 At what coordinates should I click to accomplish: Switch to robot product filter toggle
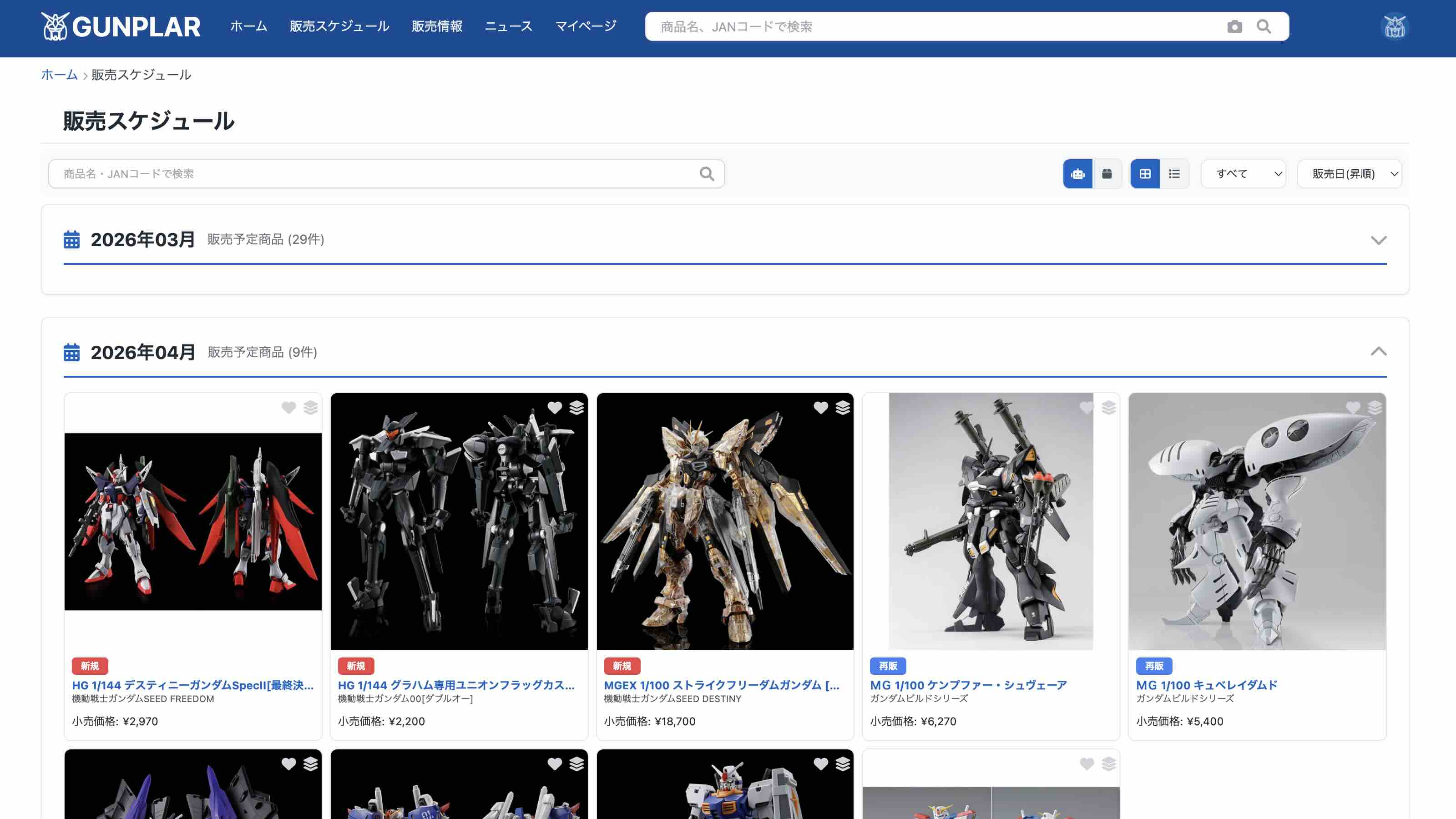tap(1077, 173)
